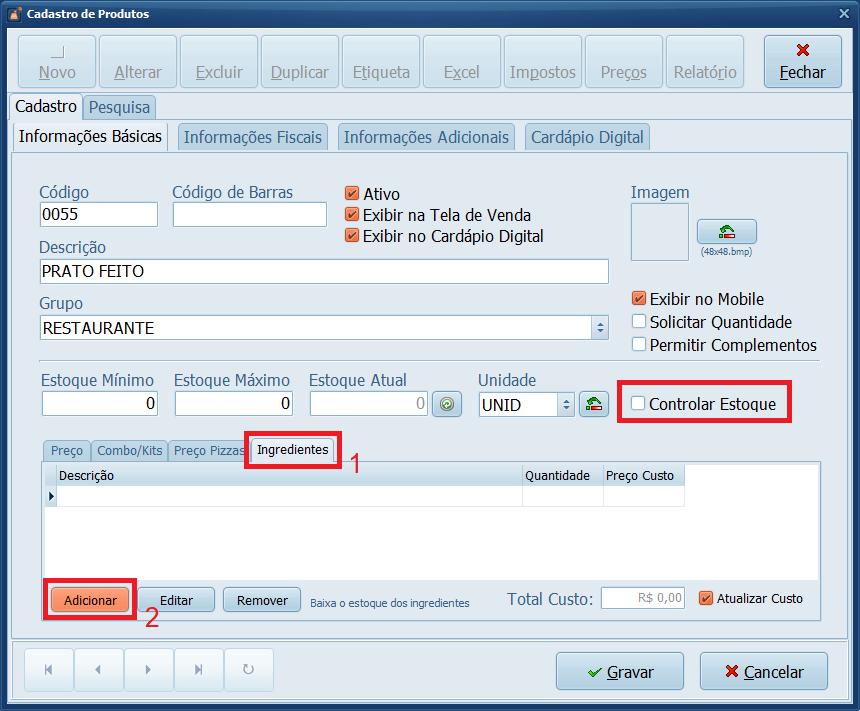Click the green icon beside Estoque Atual
Viewport: 860px width, 711px height.
(447, 404)
